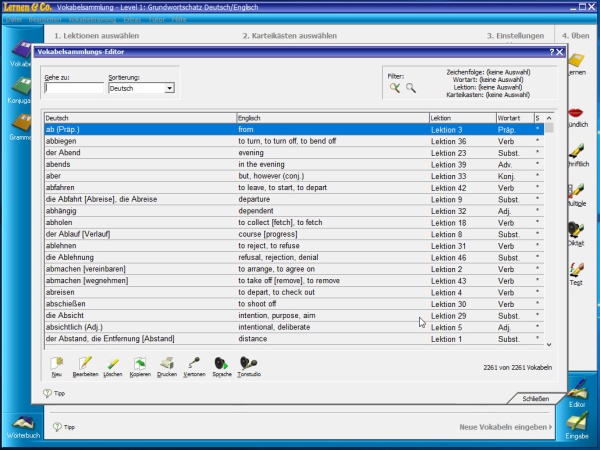
Task: Click the Multiple choice icon in sidebar
Action: (576, 190)
